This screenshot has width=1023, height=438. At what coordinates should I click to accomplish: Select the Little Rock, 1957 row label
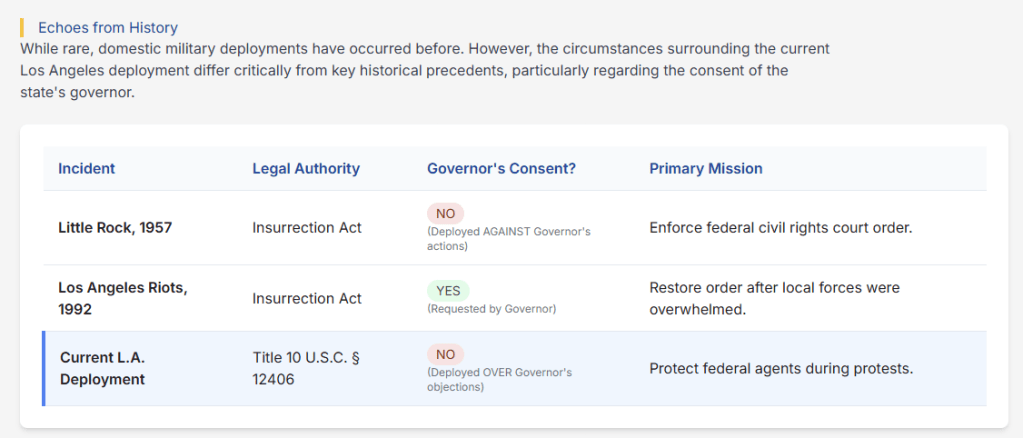[x=115, y=228]
